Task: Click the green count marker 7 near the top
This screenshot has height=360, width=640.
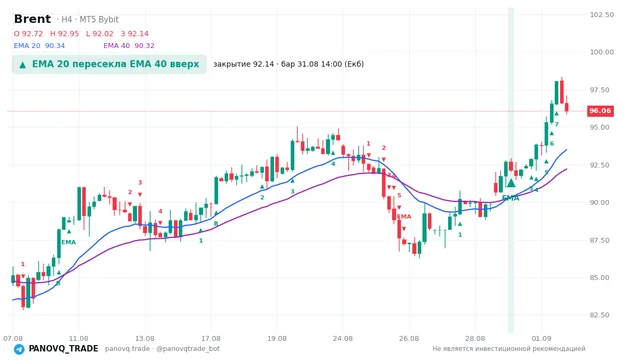Action: [556, 124]
